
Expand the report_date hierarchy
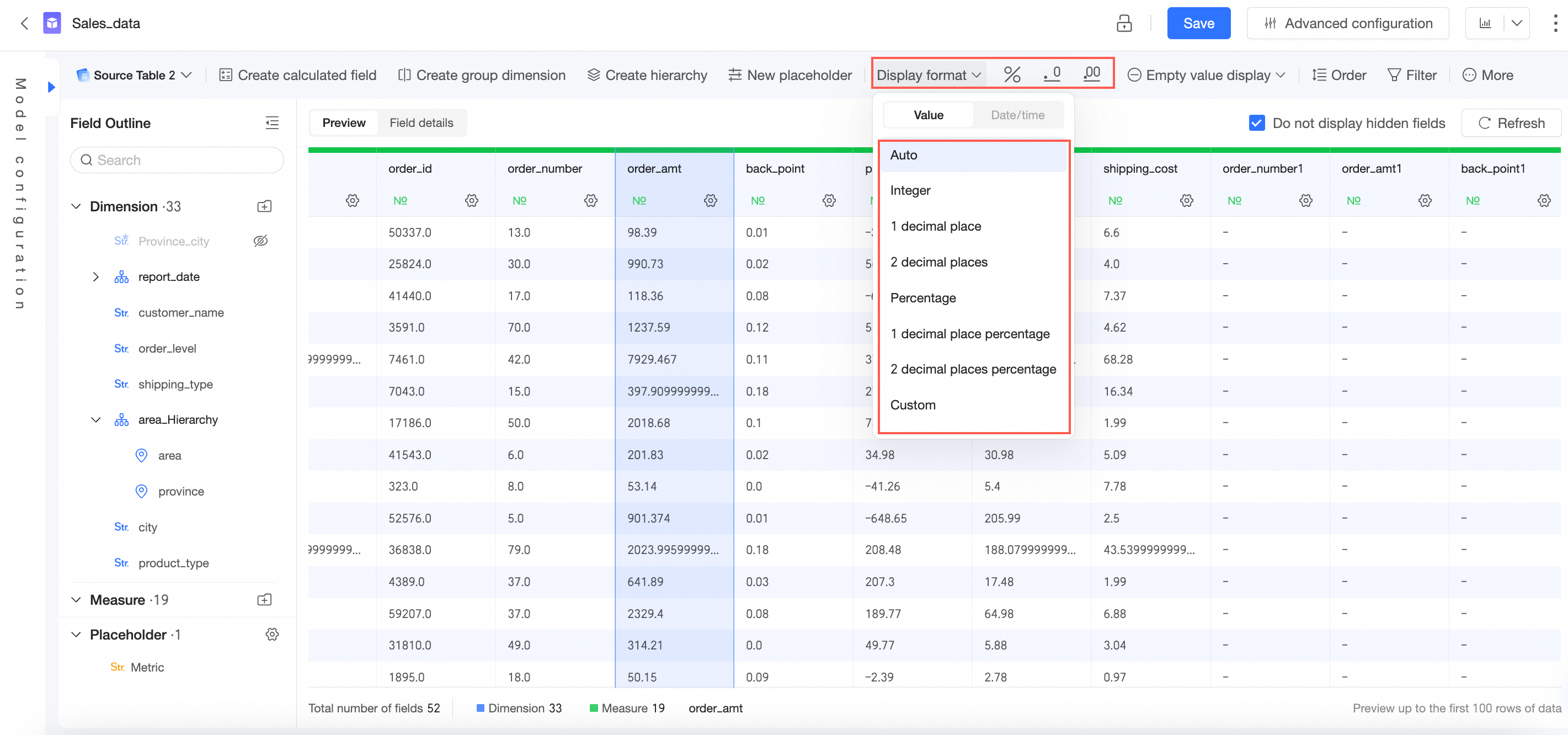(95, 277)
